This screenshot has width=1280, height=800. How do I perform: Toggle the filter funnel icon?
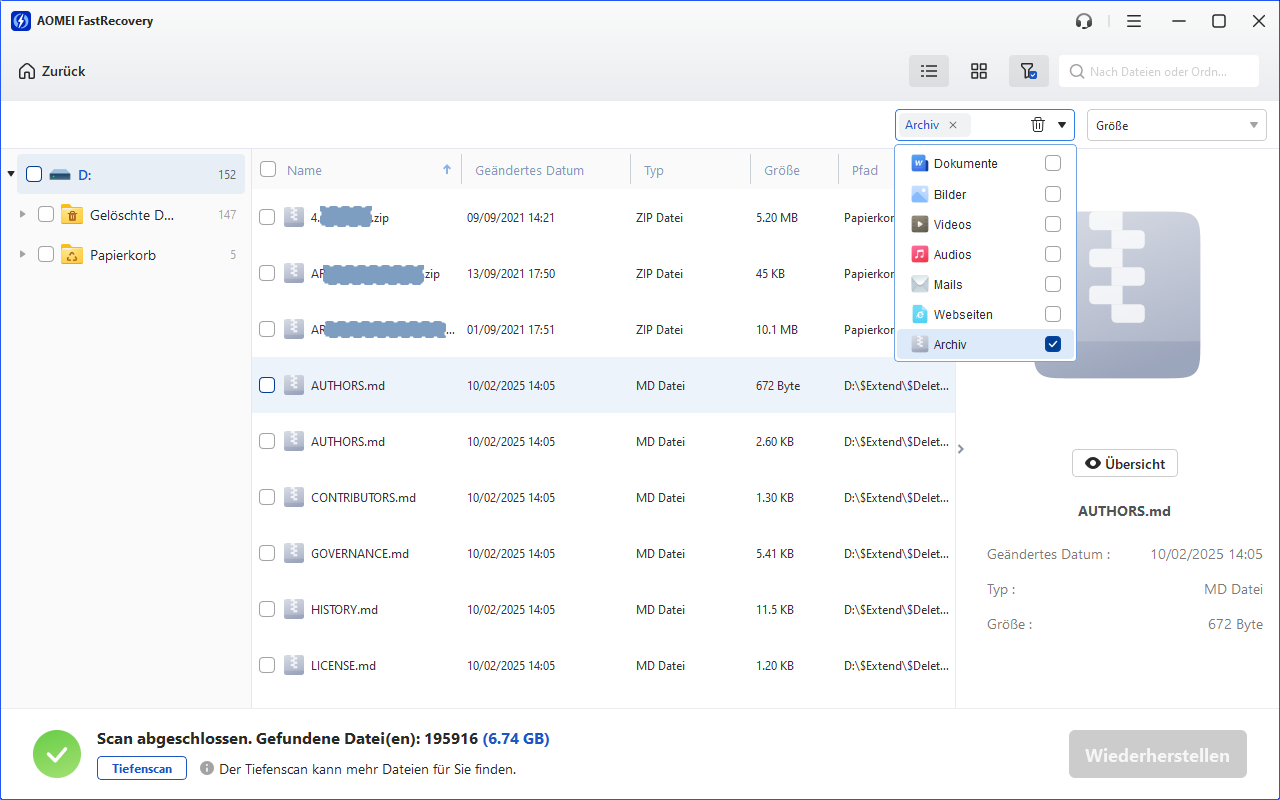(x=1028, y=71)
